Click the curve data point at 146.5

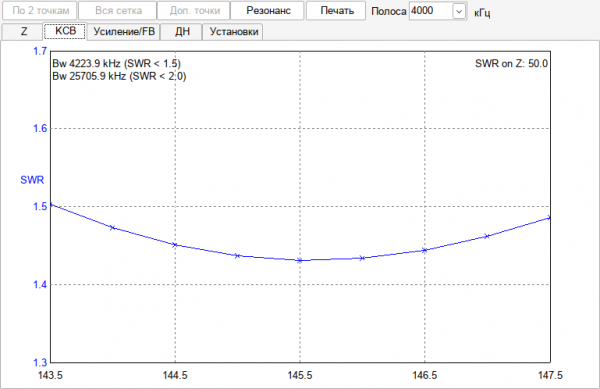click(424, 250)
